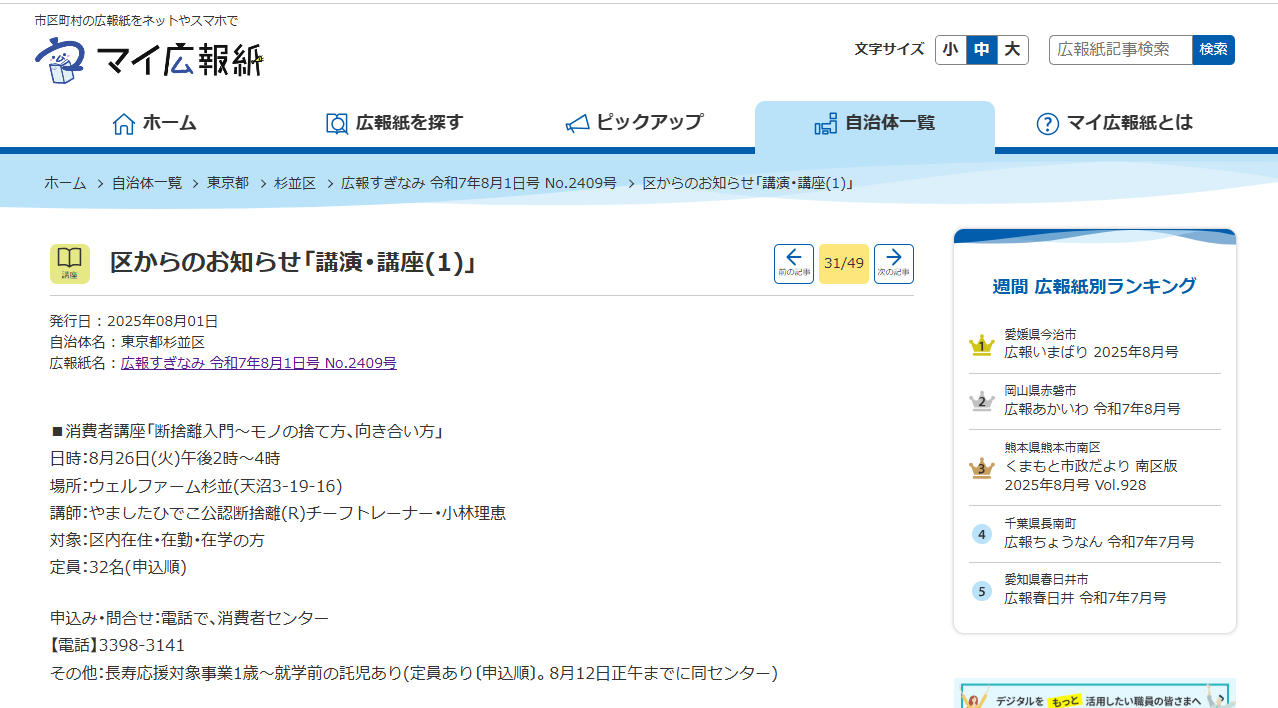Open the ホーム navigation tab
The image size is (1278, 708).
(x=154, y=123)
